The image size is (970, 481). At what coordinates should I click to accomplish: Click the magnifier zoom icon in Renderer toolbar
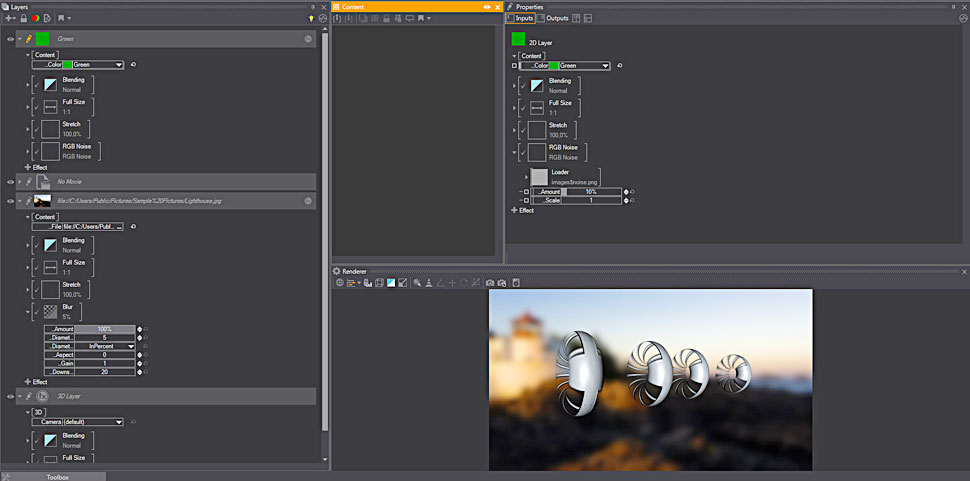pyautogui.click(x=416, y=283)
